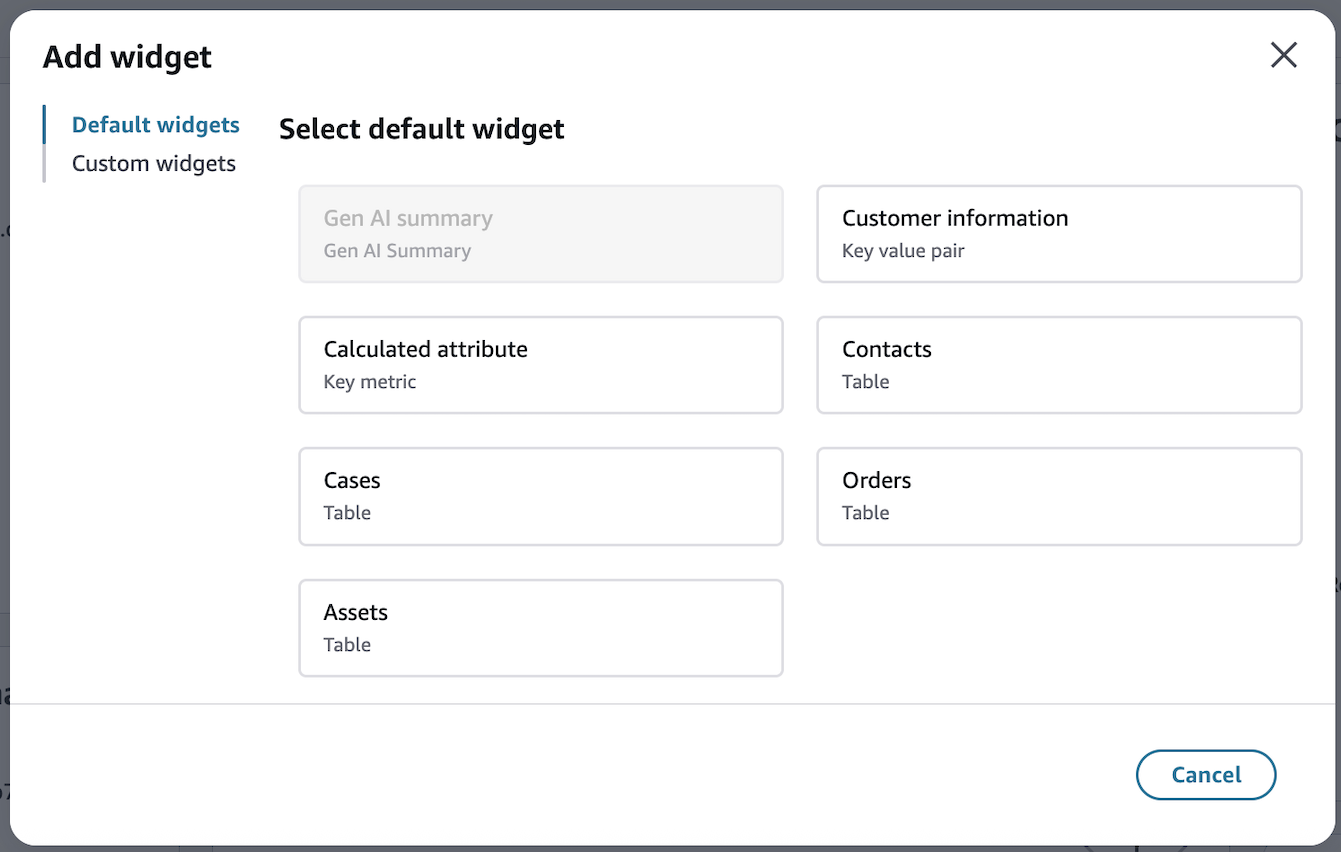Add the Contacts table widget
This screenshot has height=852, width=1341.
pos(1058,364)
